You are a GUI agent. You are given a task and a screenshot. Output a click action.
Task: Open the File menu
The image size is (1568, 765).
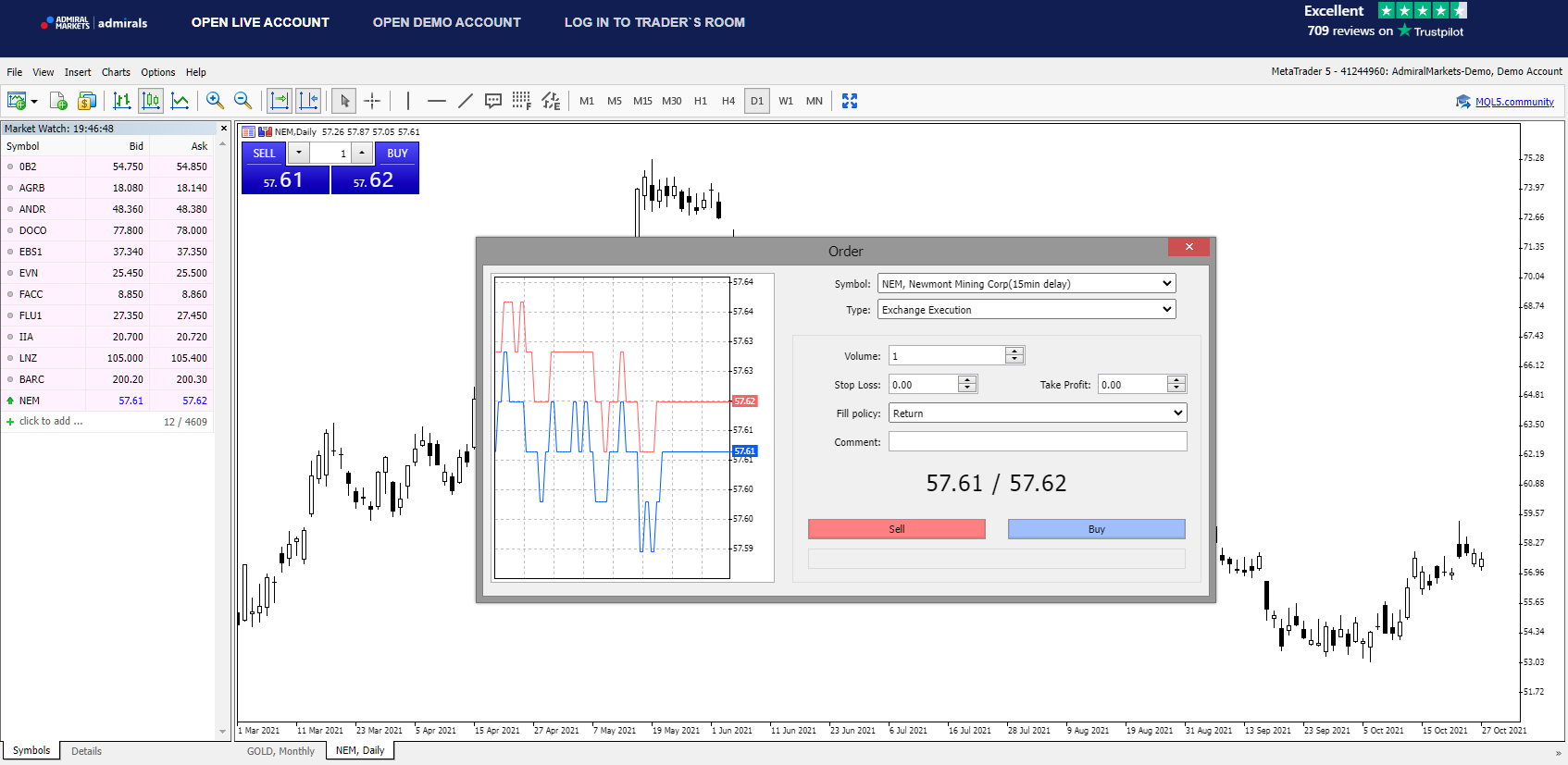[x=15, y=72]
